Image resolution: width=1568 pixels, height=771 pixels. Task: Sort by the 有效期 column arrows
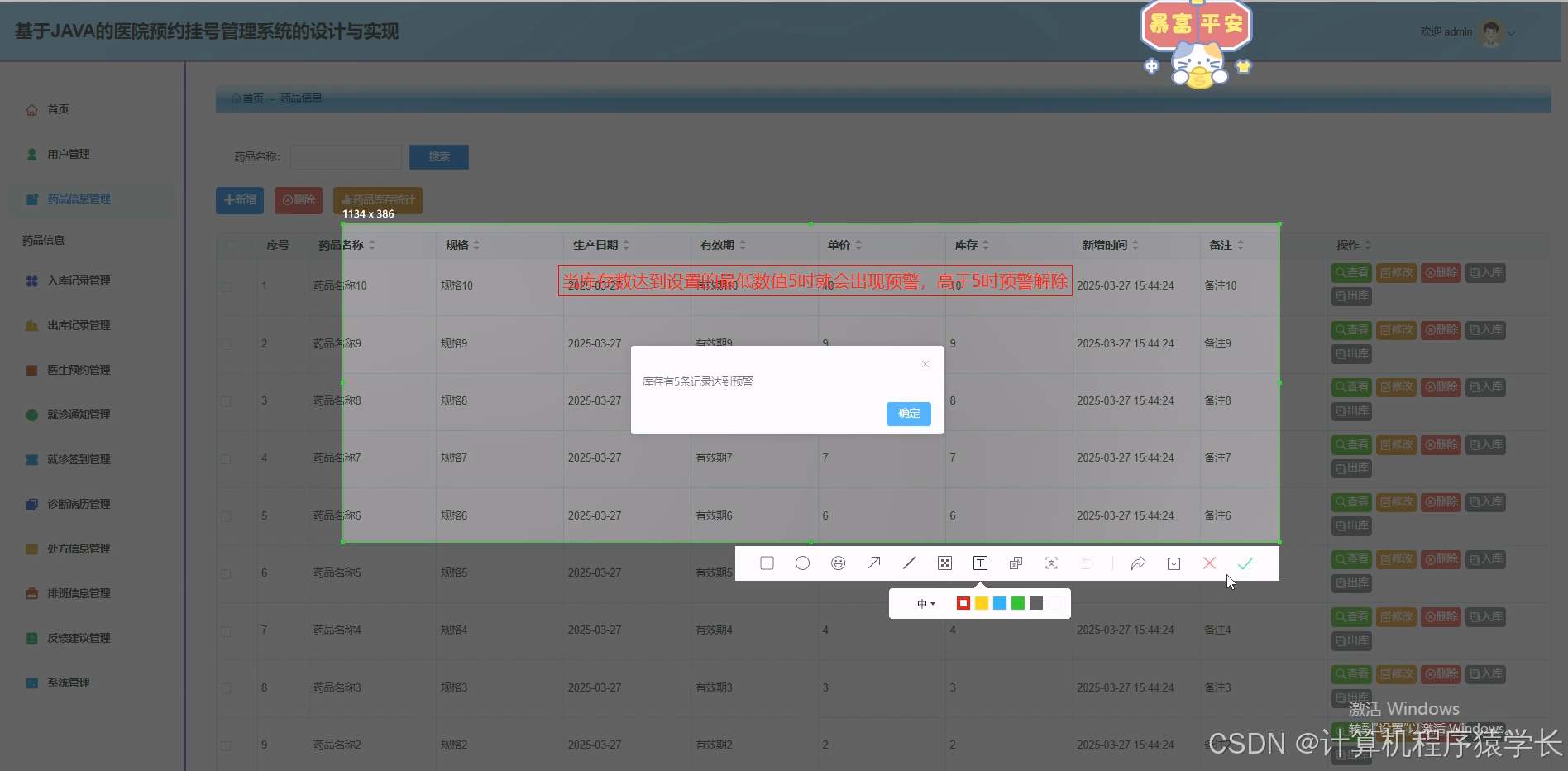743,246
